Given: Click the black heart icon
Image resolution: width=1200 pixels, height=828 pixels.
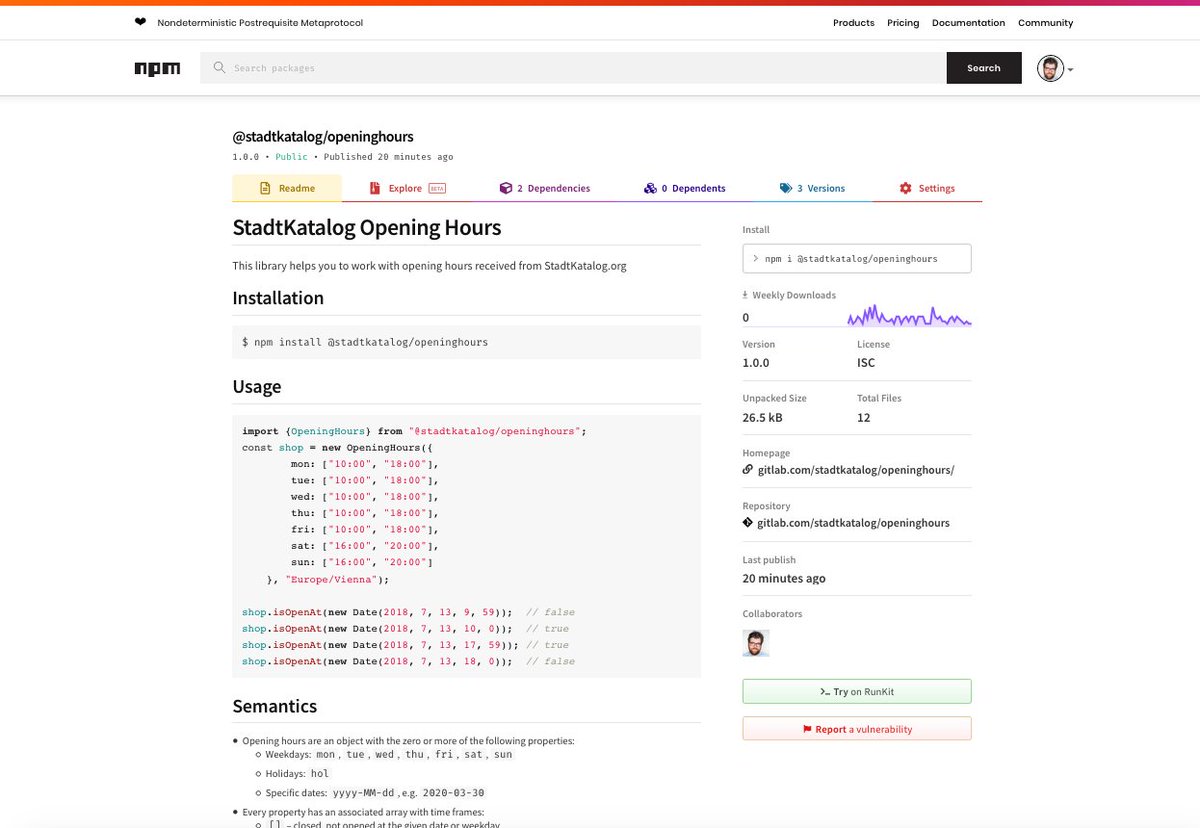Looking at the screenshot, I should coord(140,22).
